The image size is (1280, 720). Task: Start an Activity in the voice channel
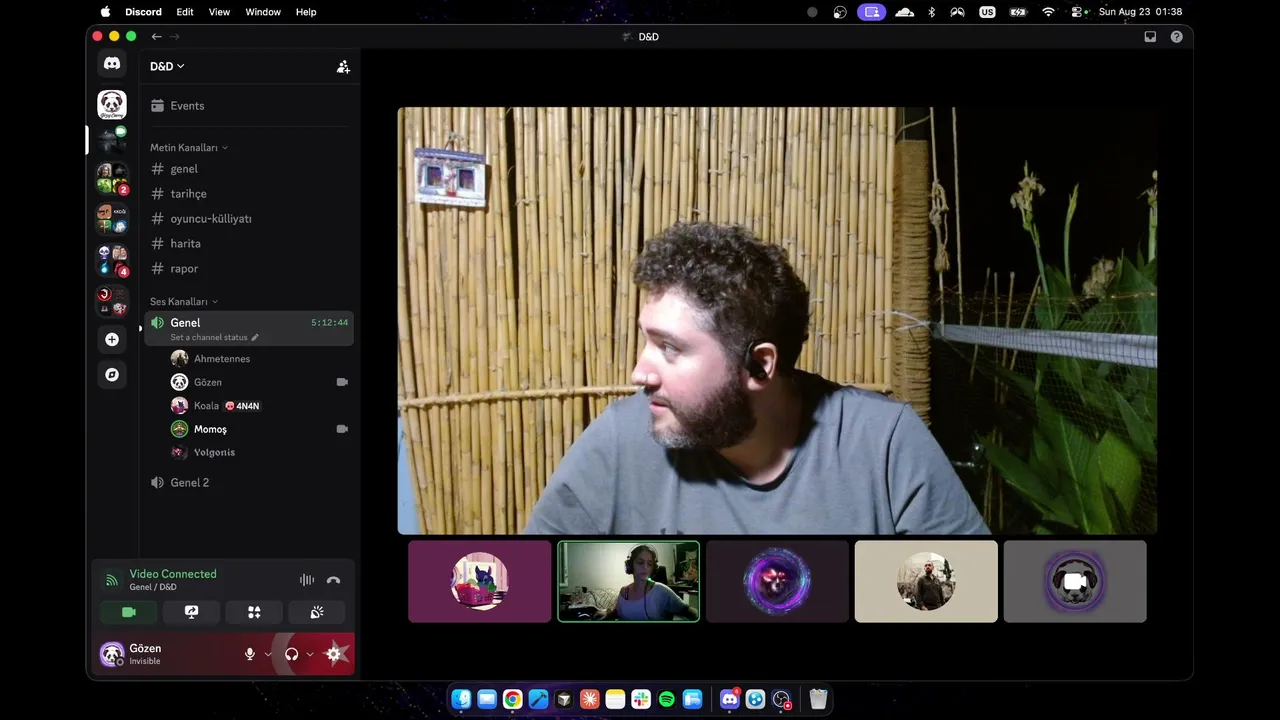coord(254,612)
